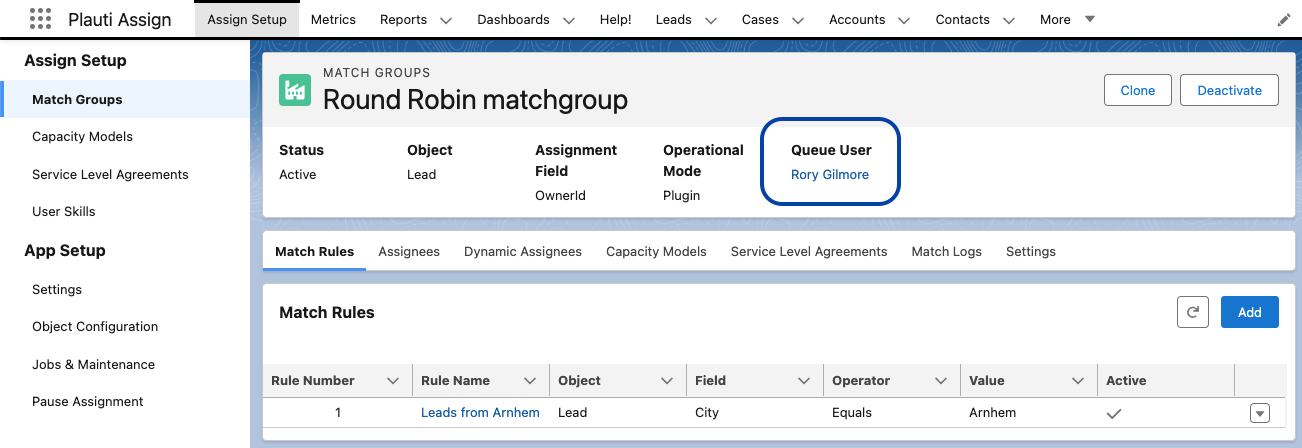
Task: Open Rule Name column menu chevron
Action: pos(529,381)
